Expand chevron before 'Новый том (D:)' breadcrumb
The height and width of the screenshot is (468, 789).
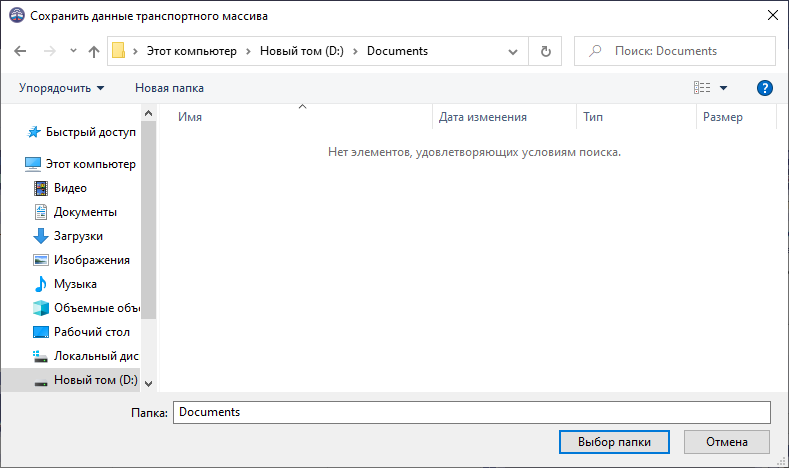tap(248, 51)
